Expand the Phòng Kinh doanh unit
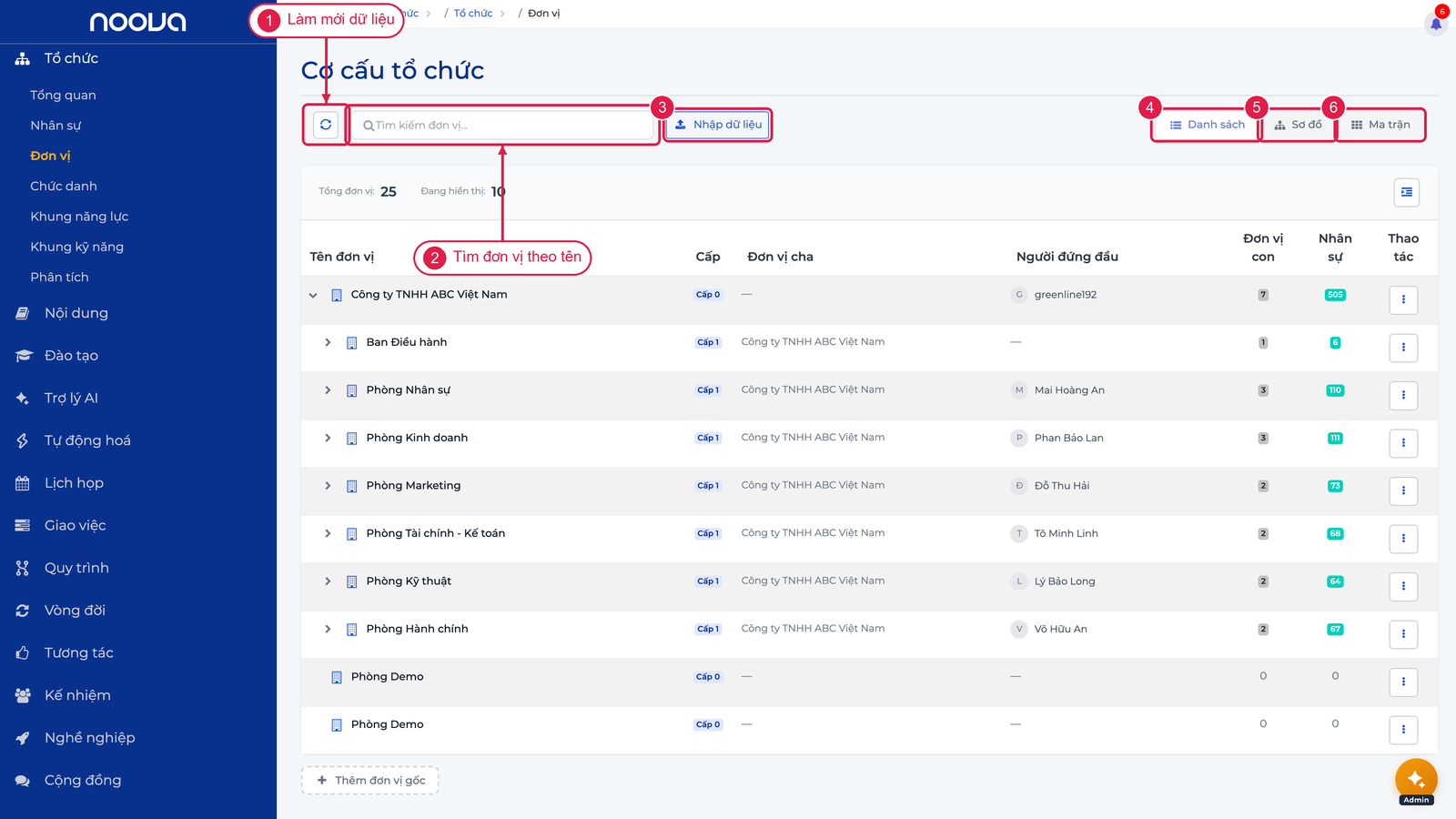Image resolution: width=1456 pixels, height=819 pixels. click(328, 438)
